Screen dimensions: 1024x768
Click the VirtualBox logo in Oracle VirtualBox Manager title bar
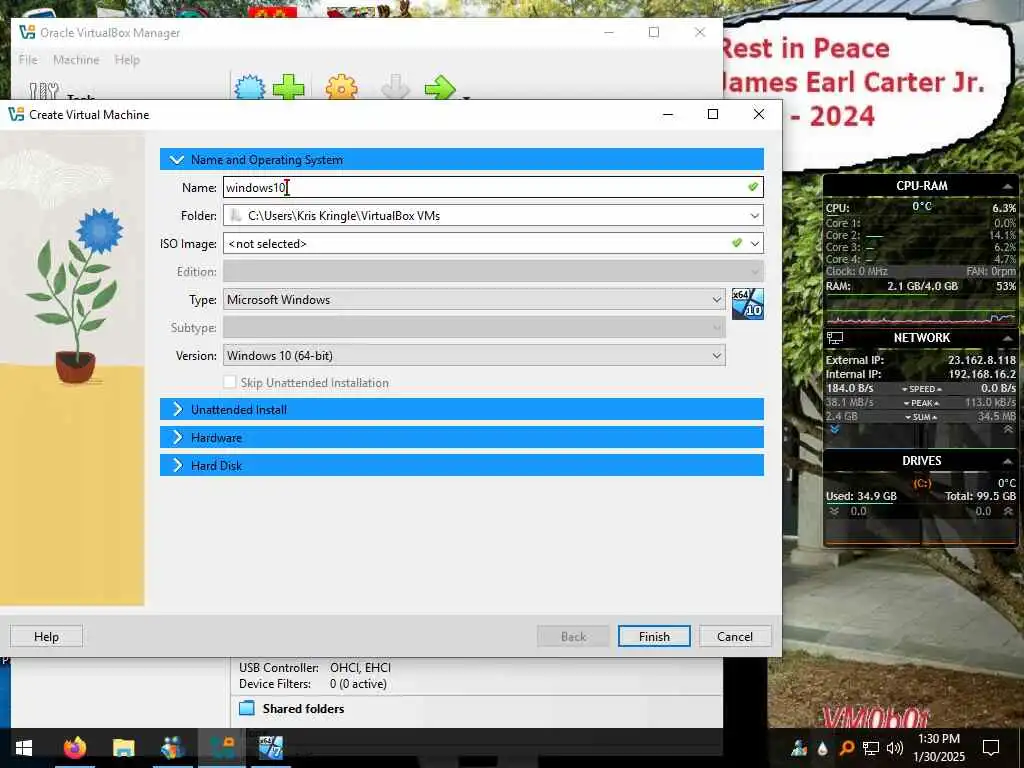(x=27, y=32)
